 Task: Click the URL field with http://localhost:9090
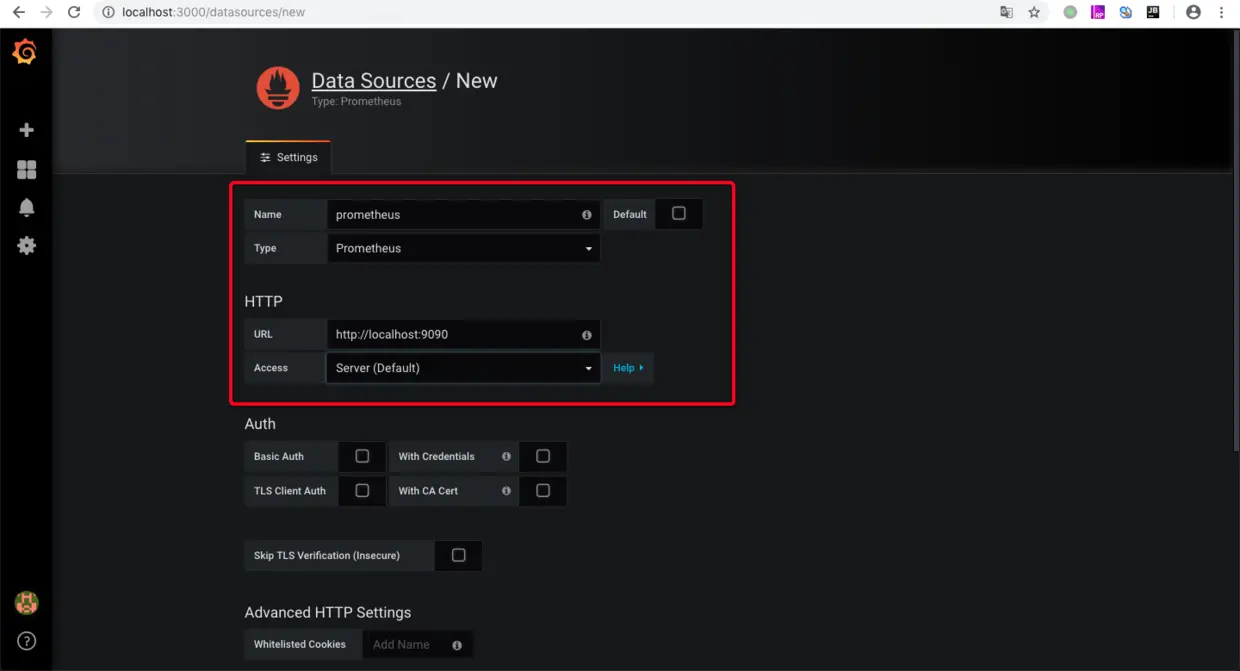(x=464, y=334)
